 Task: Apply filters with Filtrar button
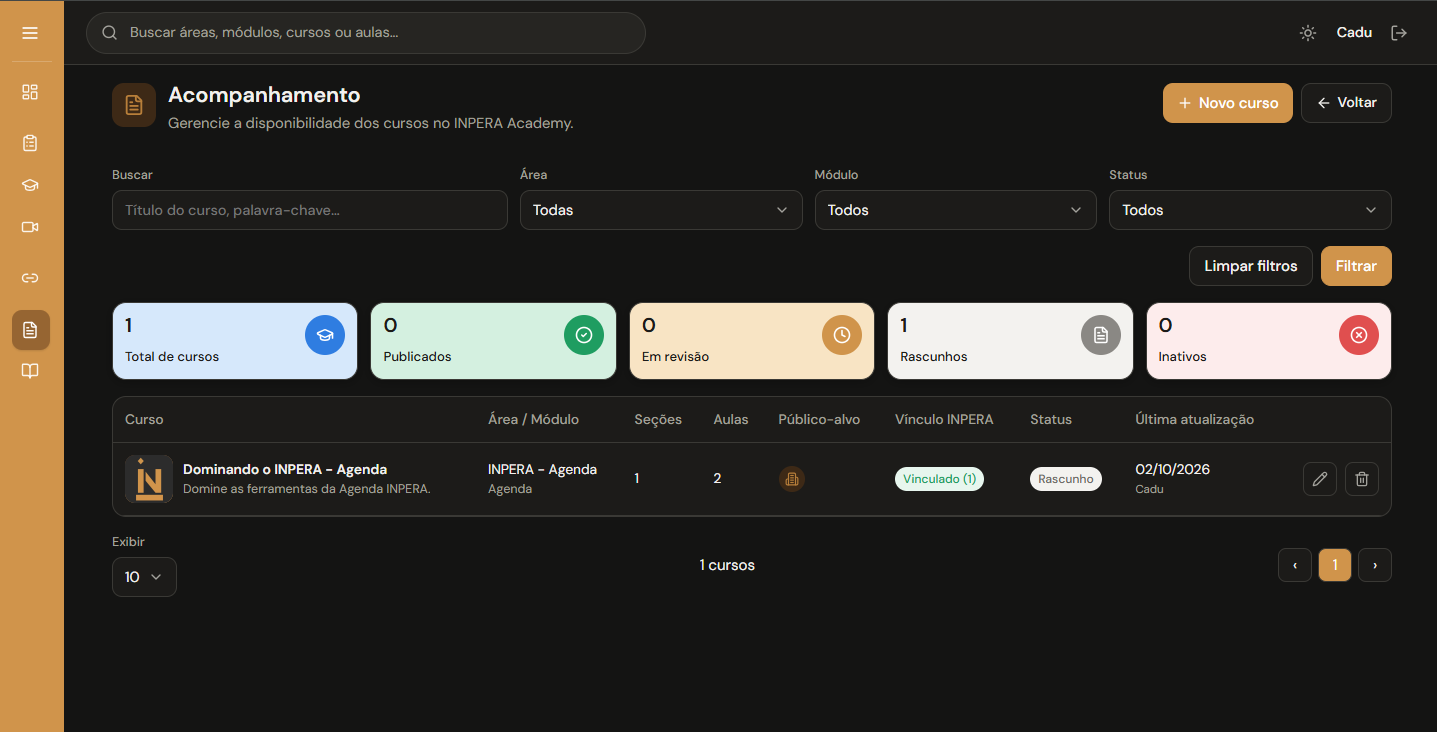tap(1356, 266)
